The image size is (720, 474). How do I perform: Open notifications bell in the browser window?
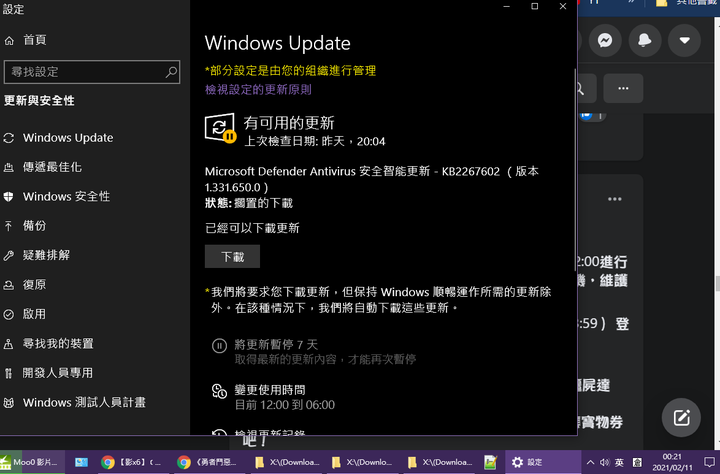point(645,40)
